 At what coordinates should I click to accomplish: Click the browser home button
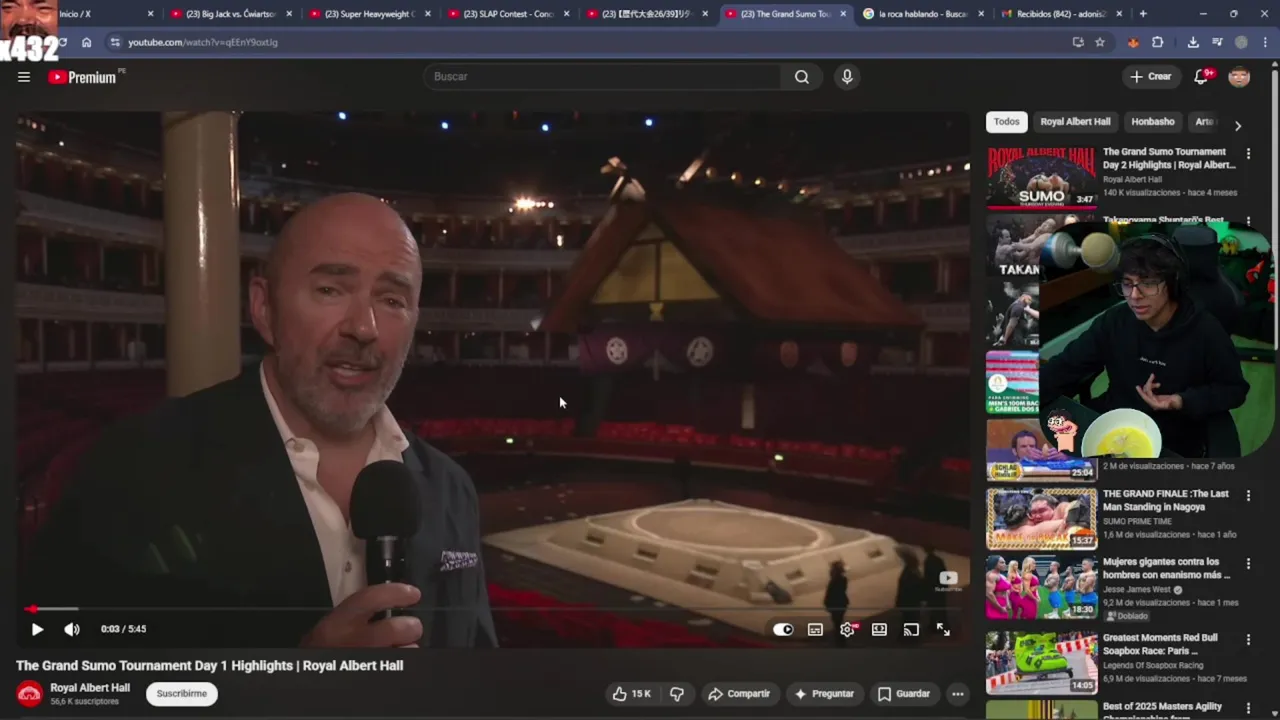[86, 42]
